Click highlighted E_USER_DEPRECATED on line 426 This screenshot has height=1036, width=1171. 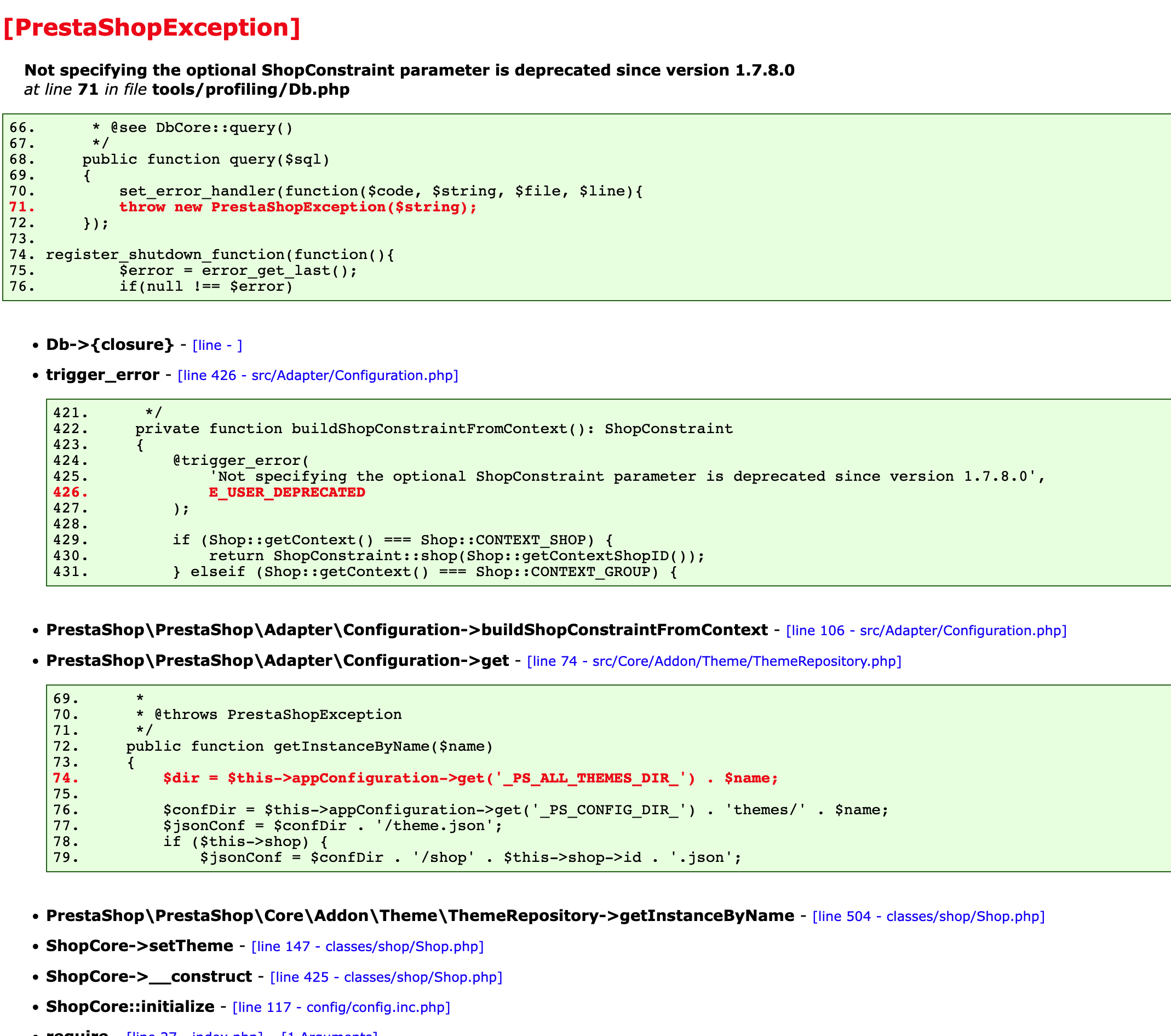287,492
